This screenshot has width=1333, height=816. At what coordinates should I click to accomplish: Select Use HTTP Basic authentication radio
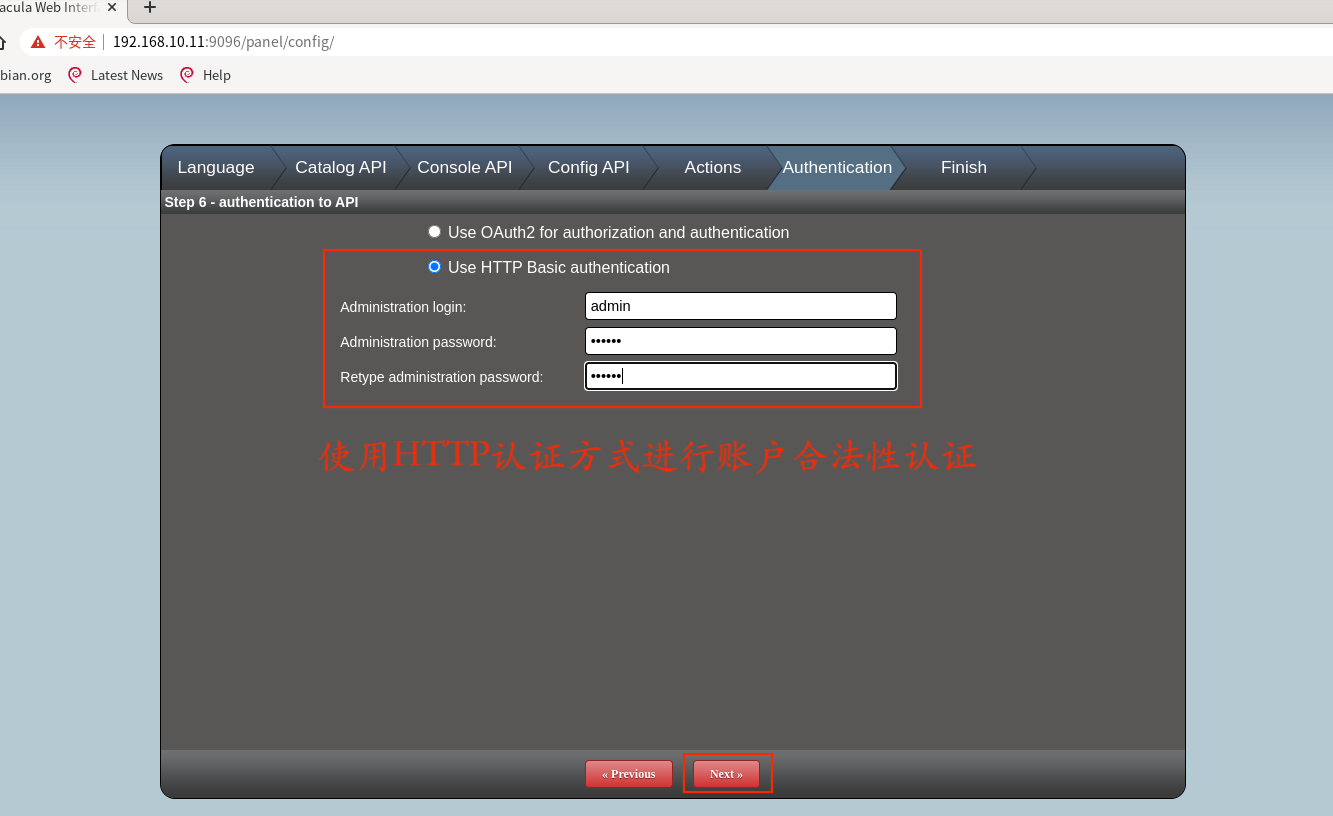(x=434, y=267)
